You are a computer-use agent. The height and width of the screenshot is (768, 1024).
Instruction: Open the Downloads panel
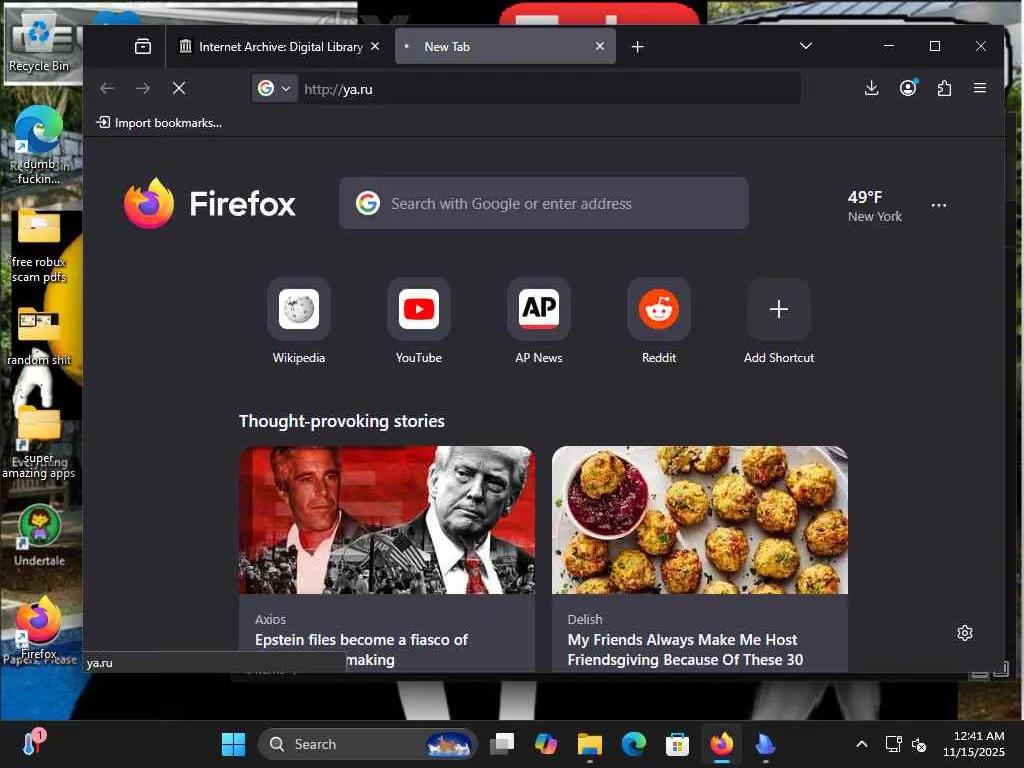click(x=871, y=88)
